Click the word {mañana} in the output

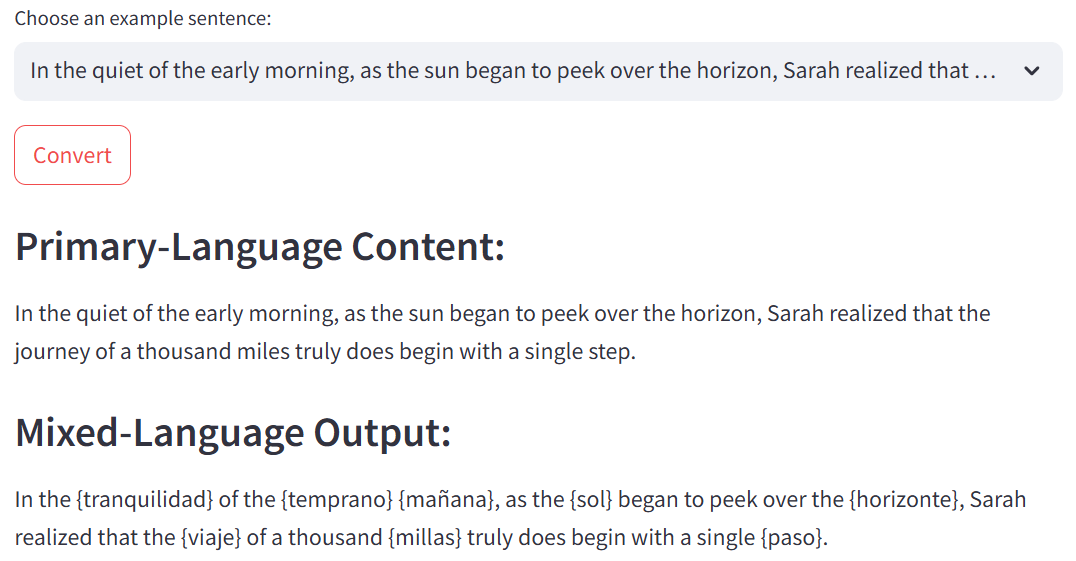point(447,499)
